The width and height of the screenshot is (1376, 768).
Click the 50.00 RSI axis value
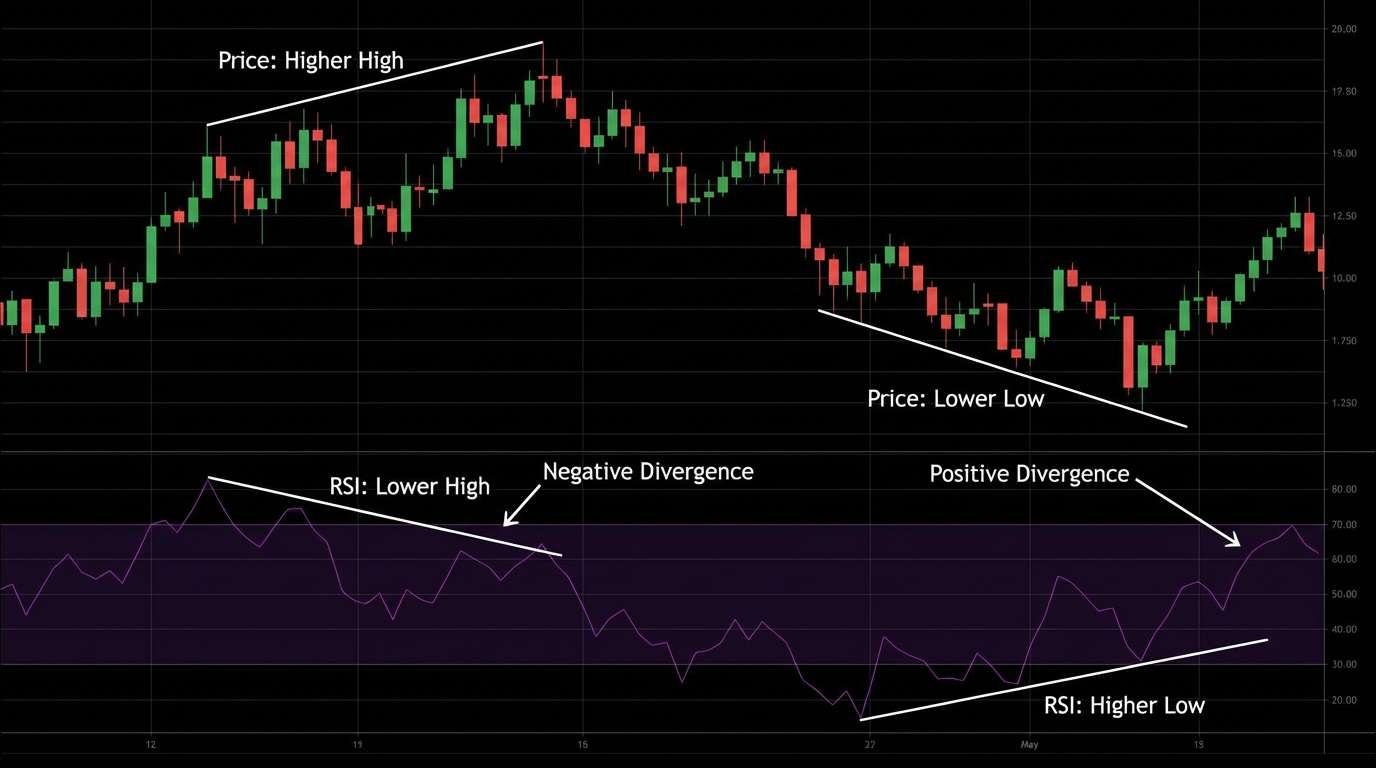pos(1343,594)
